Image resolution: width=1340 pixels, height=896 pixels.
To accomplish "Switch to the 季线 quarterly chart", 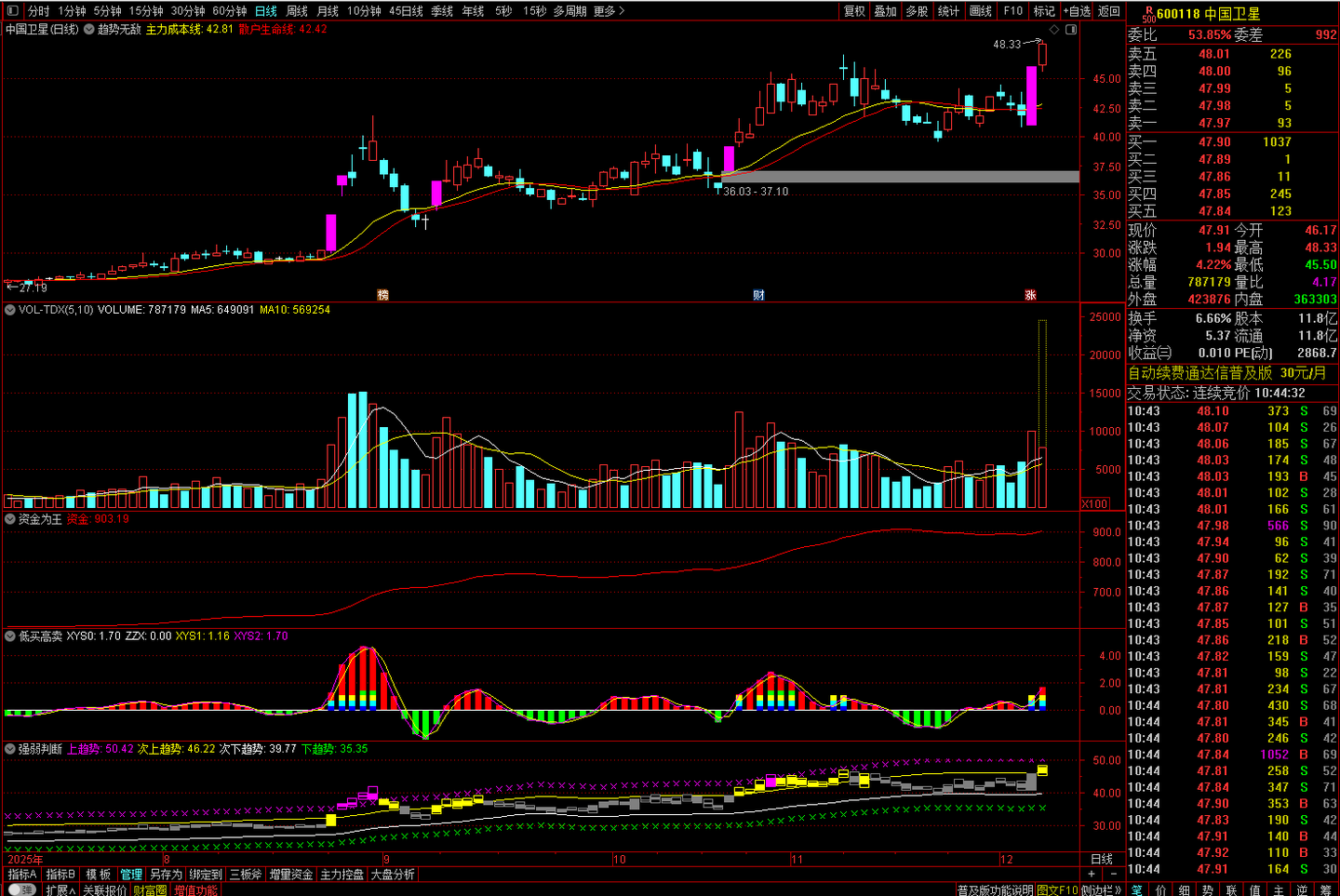I will (x=442, y=11).
